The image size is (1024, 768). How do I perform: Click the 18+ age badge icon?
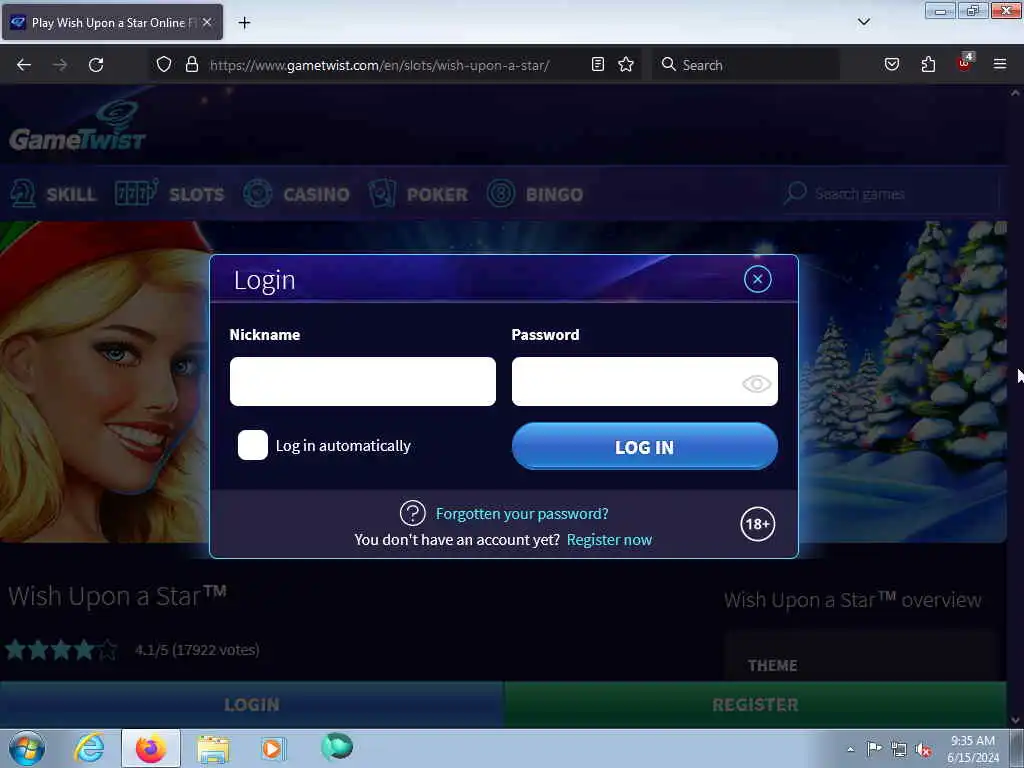[x=758, y=524]
